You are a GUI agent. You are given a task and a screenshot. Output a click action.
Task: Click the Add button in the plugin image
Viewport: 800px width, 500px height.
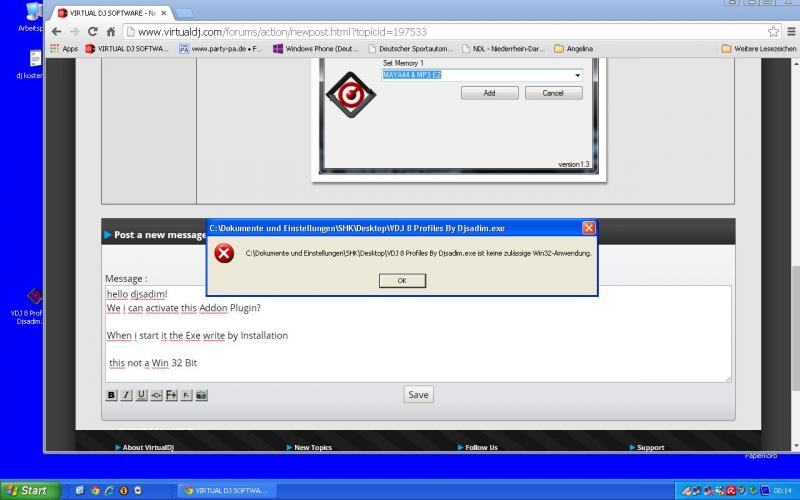pos(489,93)
